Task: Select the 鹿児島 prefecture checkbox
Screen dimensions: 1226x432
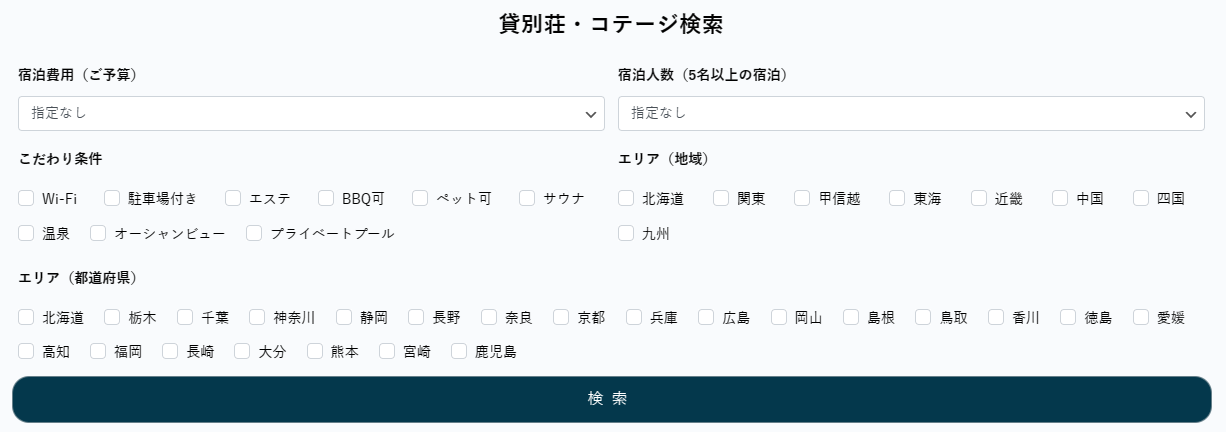Action: coord(459,351)
